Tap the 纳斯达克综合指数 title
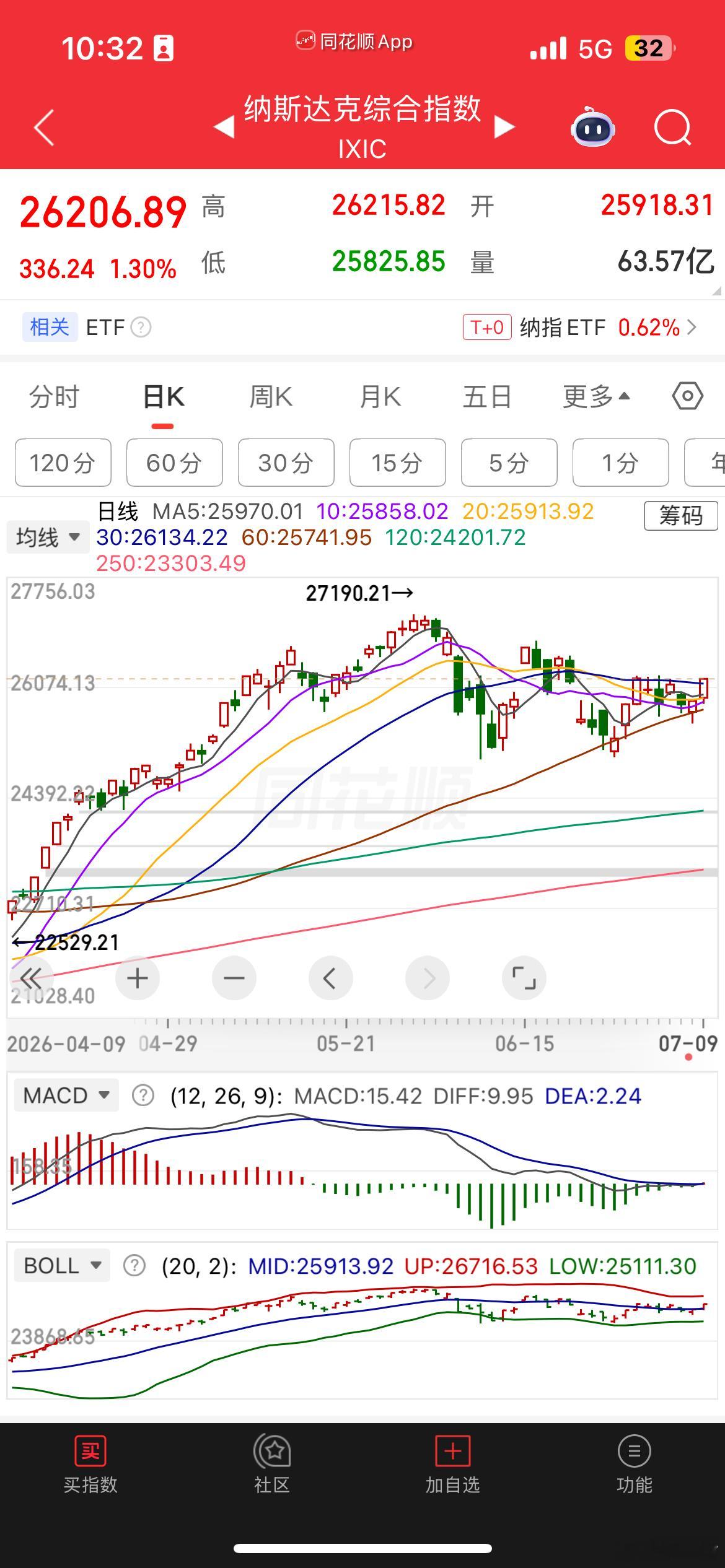 362,109
